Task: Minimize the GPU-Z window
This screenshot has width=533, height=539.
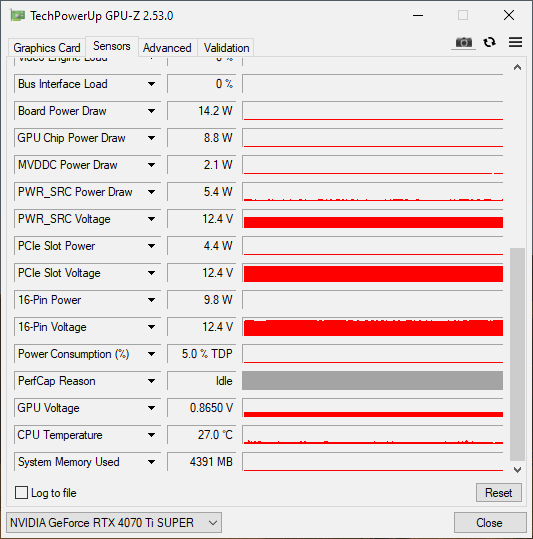Action: point(418,15)
